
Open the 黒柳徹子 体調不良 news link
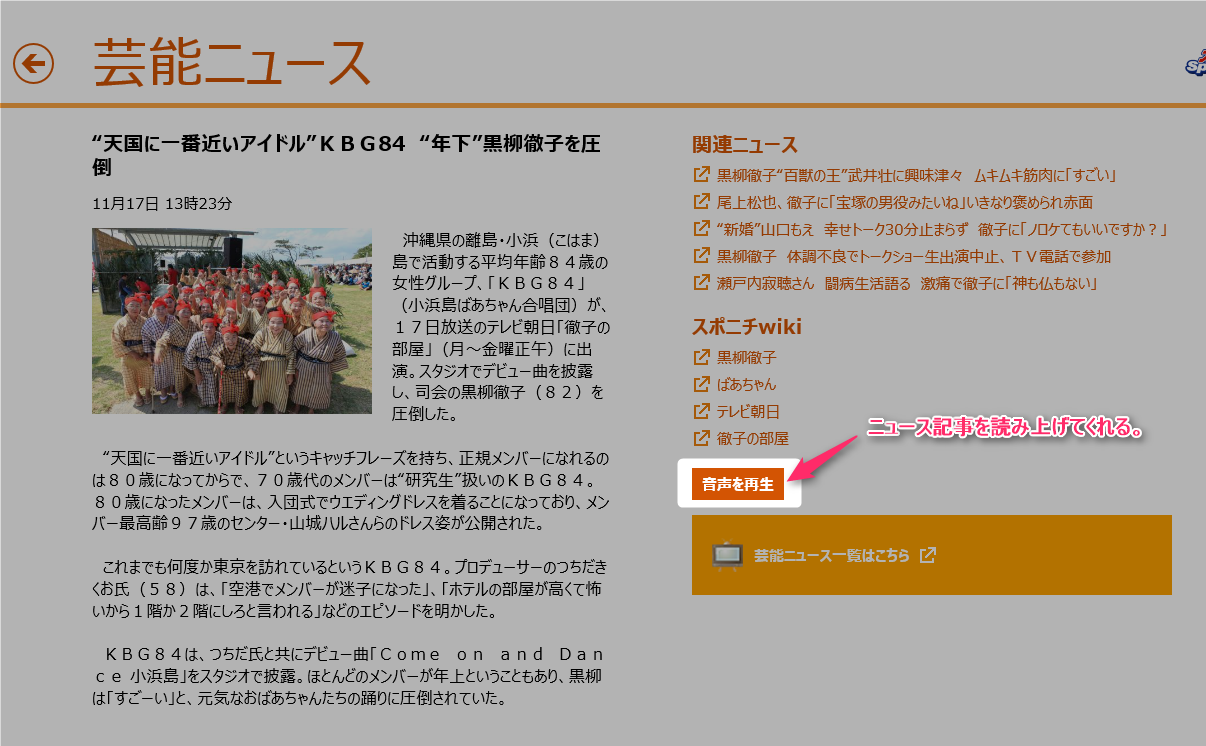pyautogui.click(x=914, y=257)
